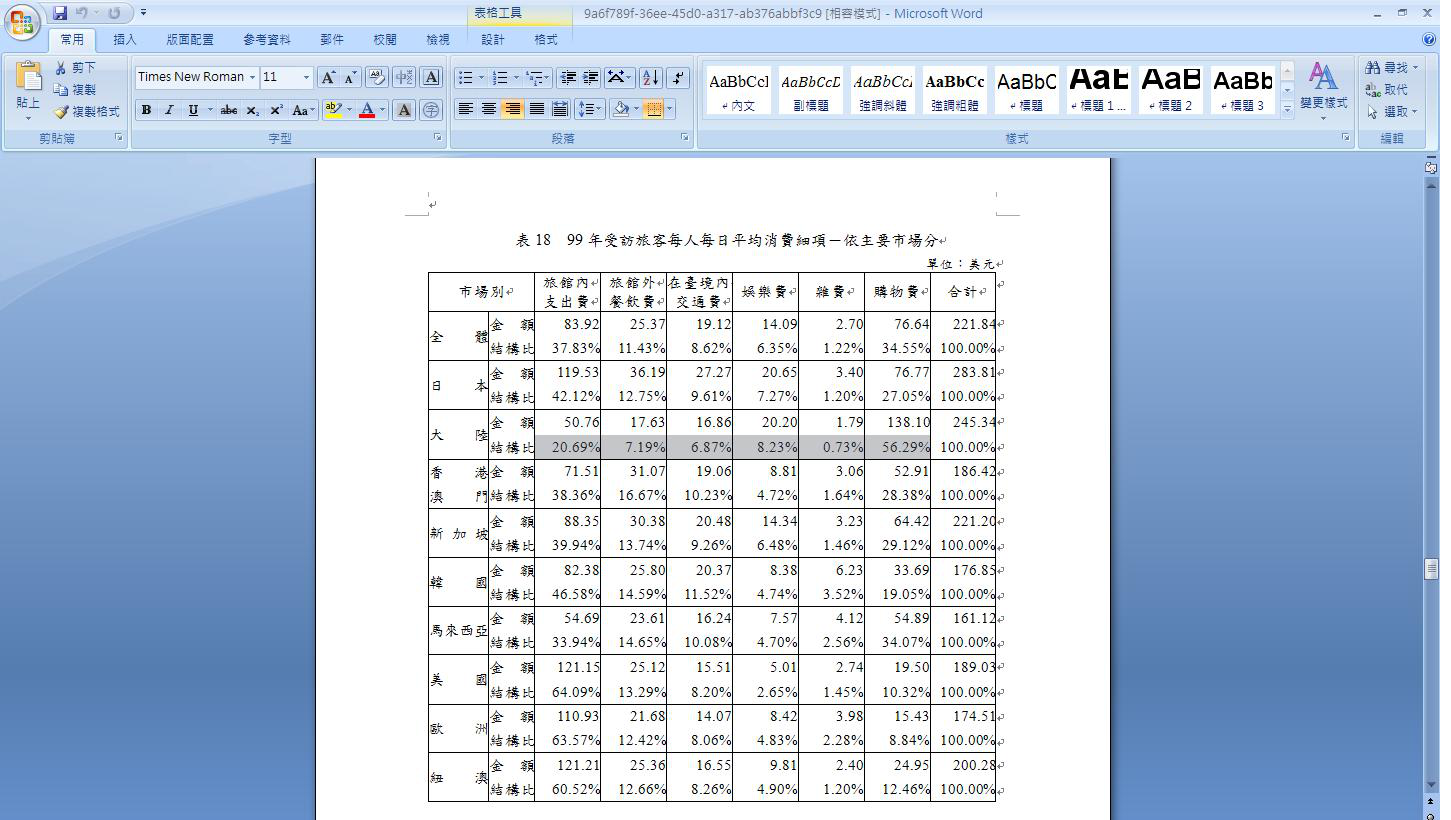Click the Shrink Font icon

point(350,77)
